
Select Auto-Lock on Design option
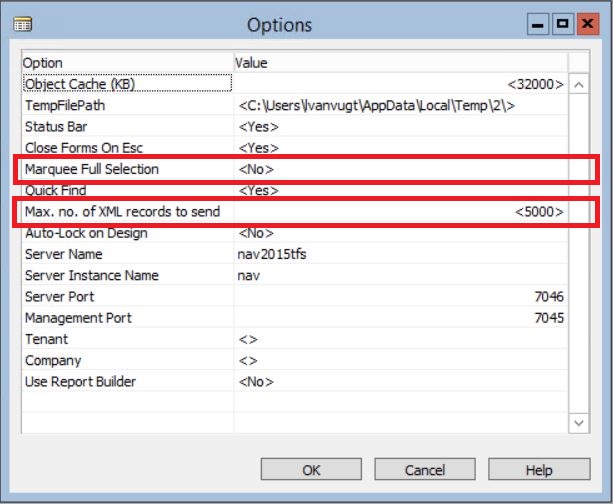tap(127, 233)
